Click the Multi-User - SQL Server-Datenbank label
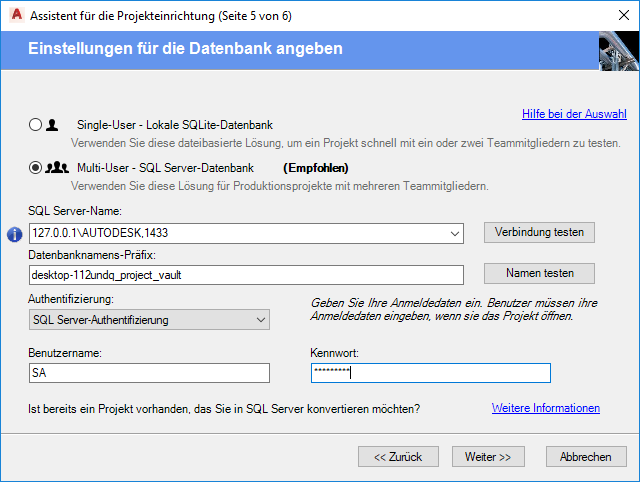This screenshot has height=482, width=640. [x=165, y=168]
